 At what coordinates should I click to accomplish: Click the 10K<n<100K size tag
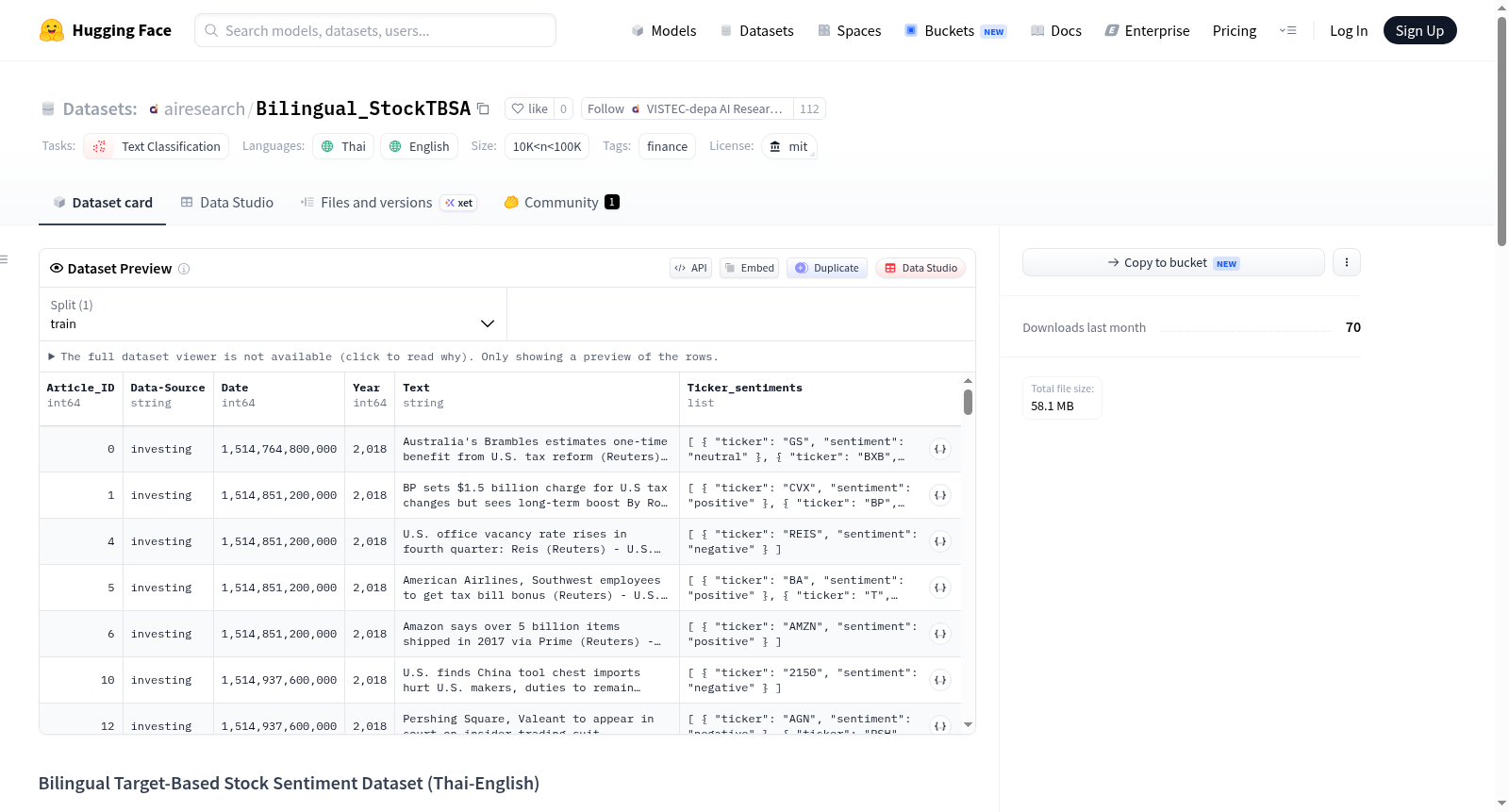pyautogui.click(x=547, y=146)
